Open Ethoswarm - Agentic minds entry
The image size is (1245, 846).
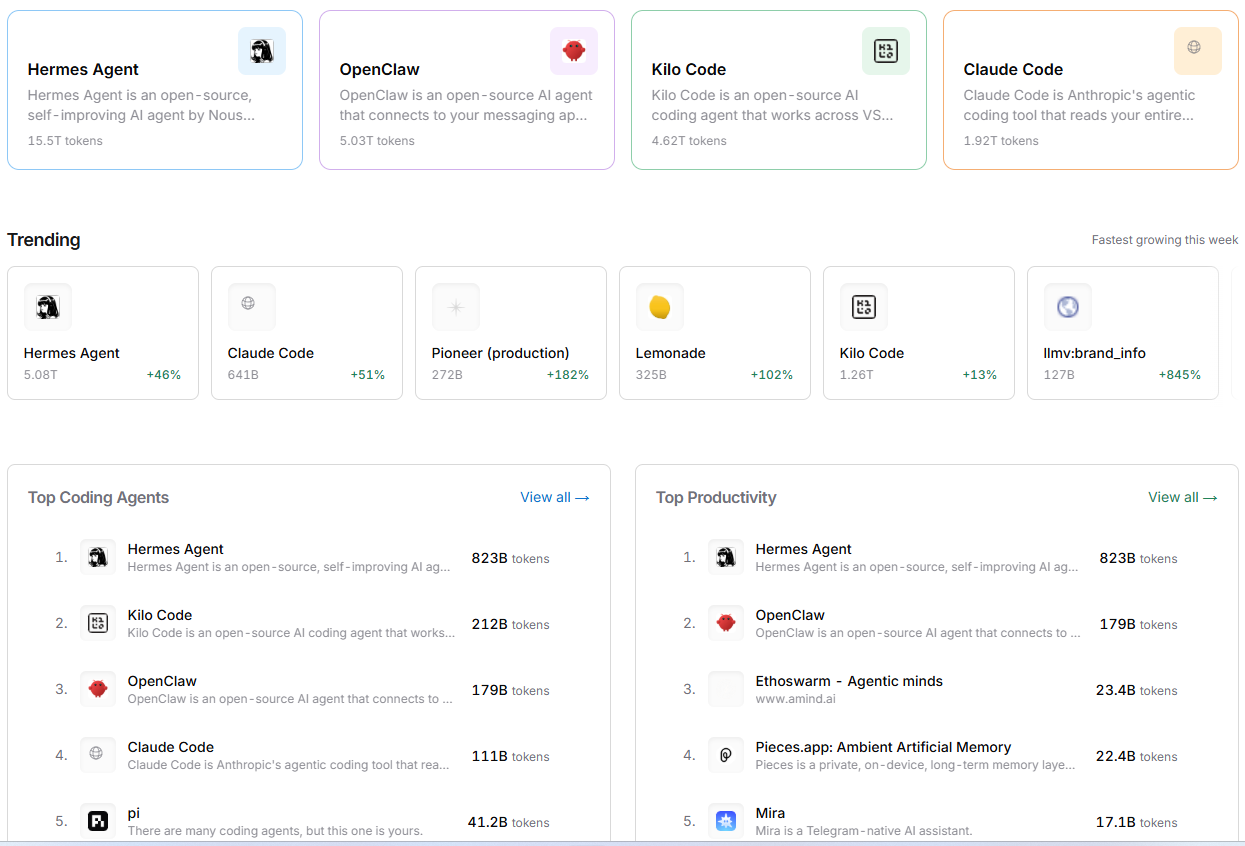pos(849,681)
